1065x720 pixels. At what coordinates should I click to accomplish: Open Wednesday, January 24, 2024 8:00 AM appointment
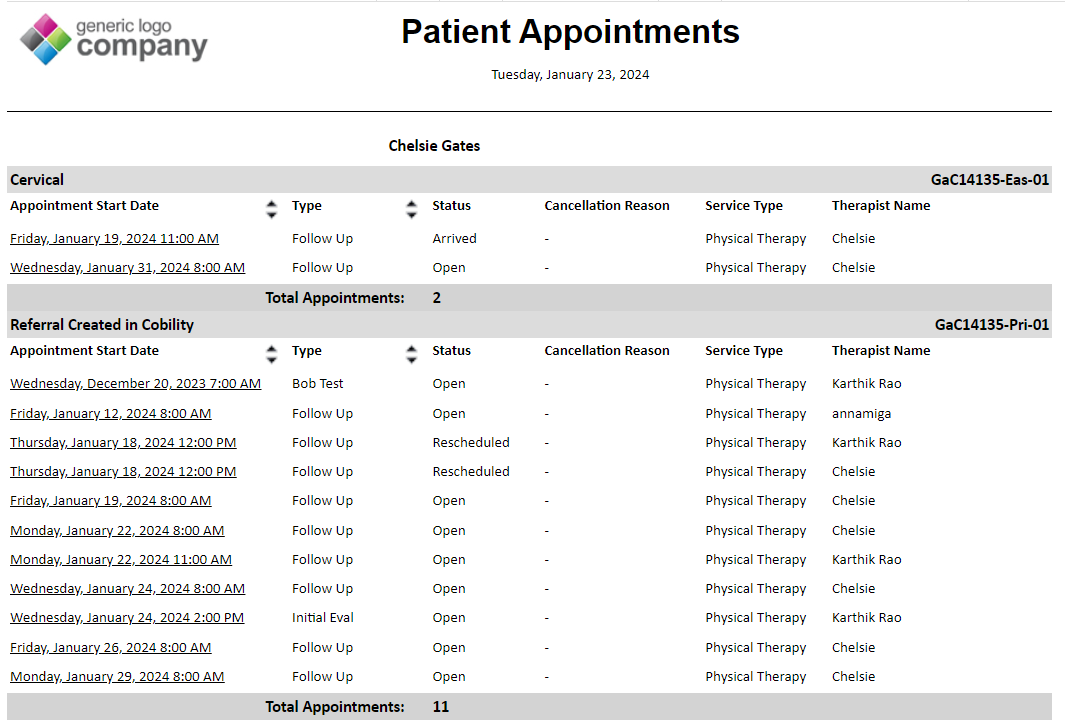(x=127, y=589)
